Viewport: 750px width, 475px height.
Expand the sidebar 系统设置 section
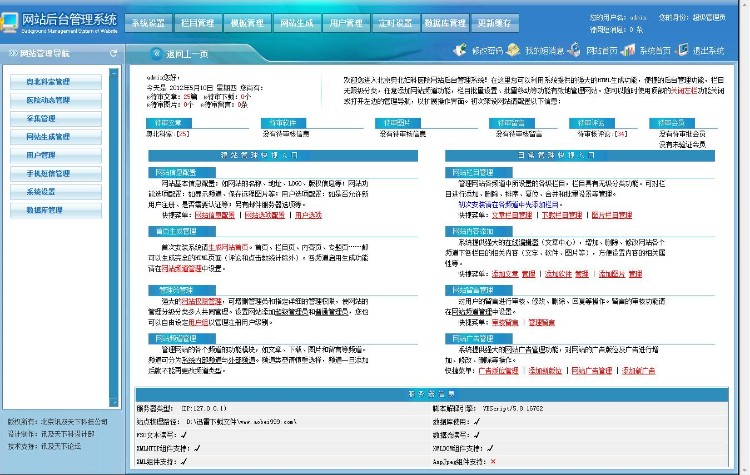56,192
